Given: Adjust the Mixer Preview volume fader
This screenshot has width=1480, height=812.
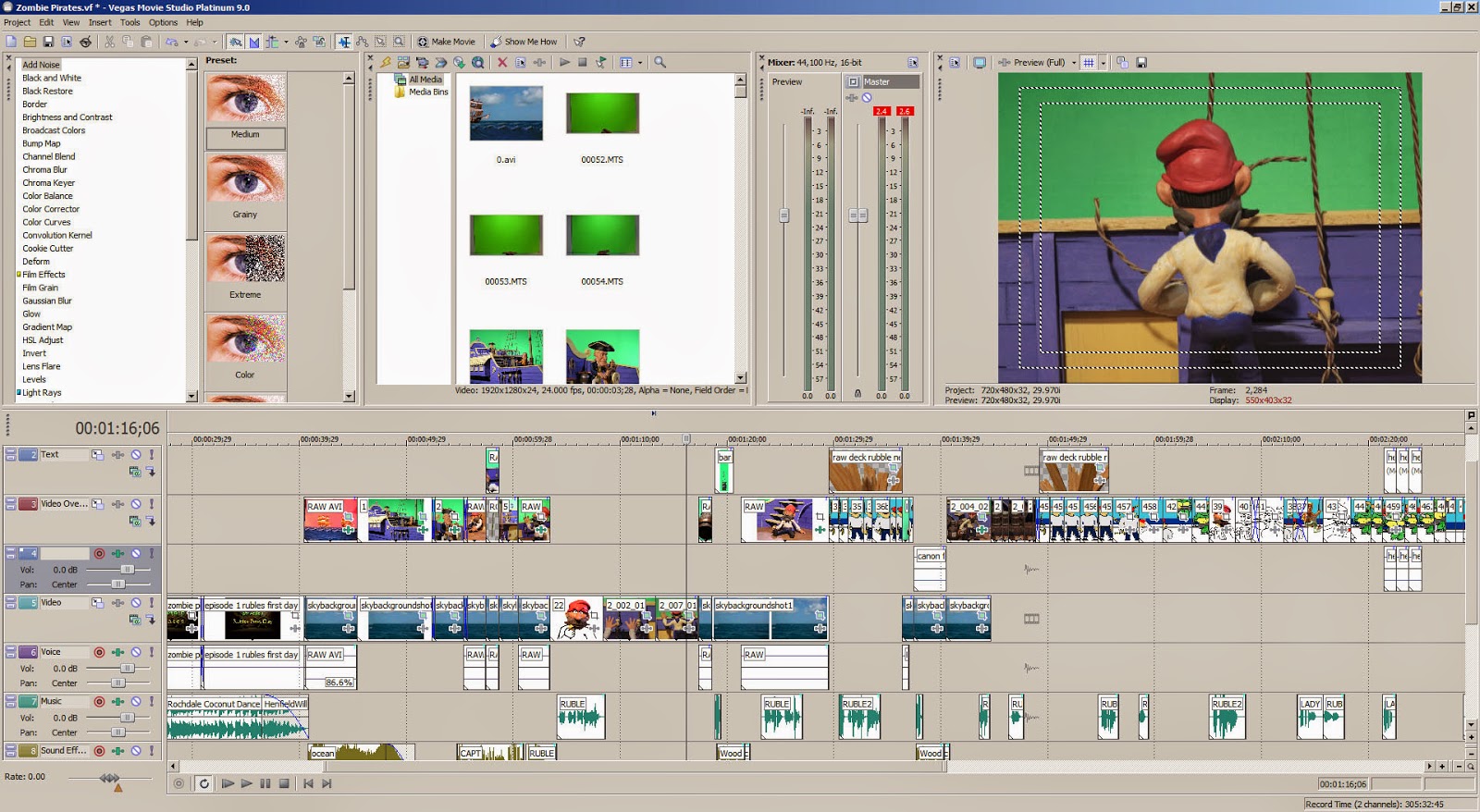Looking at the screenshot, I should pyautogui.click(x=784, y=215).
